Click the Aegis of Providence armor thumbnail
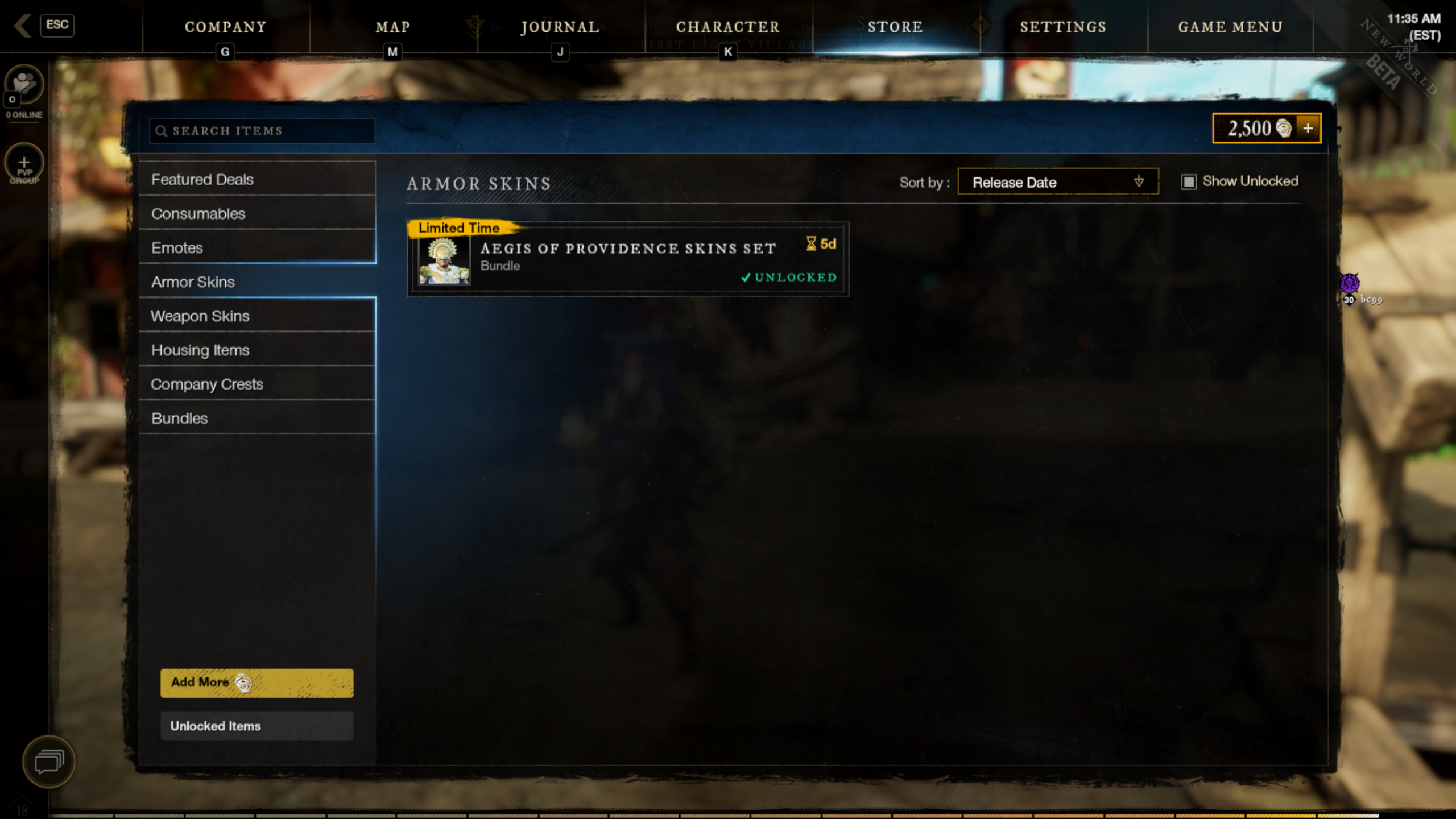1456x819 pixels. point(444,260)
